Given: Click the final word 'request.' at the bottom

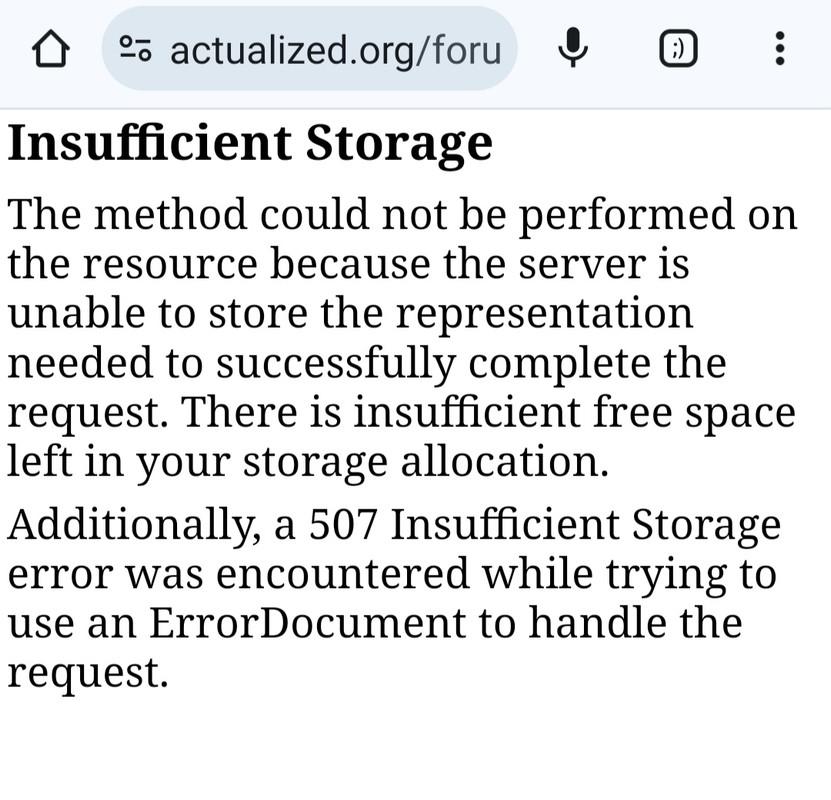Looking at the screenshot, I should pos(88,674).
